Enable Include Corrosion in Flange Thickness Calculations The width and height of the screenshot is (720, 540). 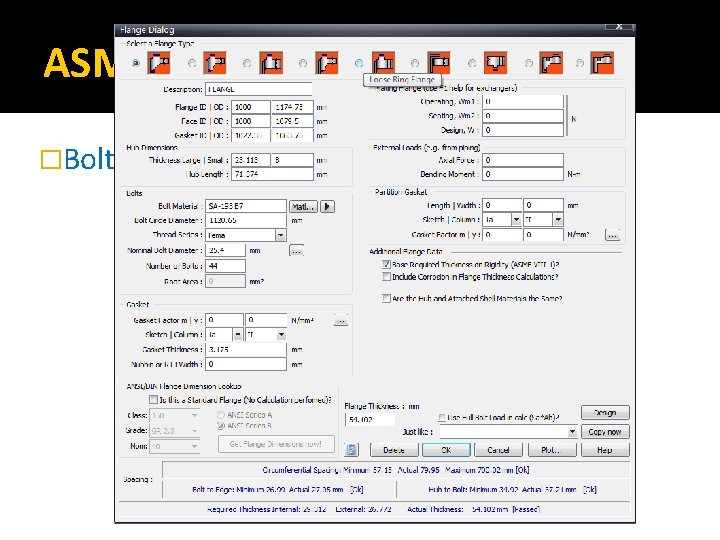386,276
